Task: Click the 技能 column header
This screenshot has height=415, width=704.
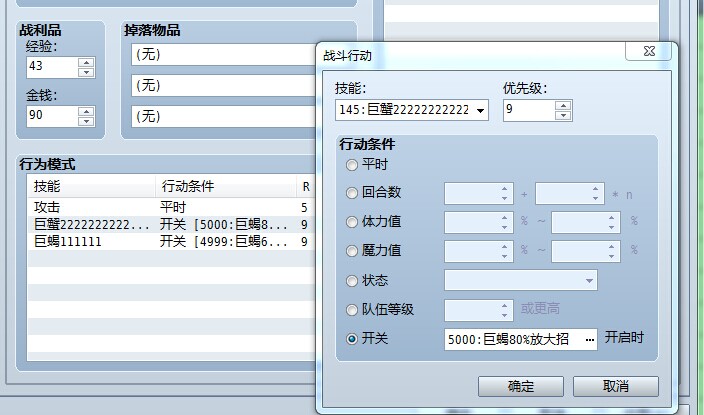Action: 92,186
